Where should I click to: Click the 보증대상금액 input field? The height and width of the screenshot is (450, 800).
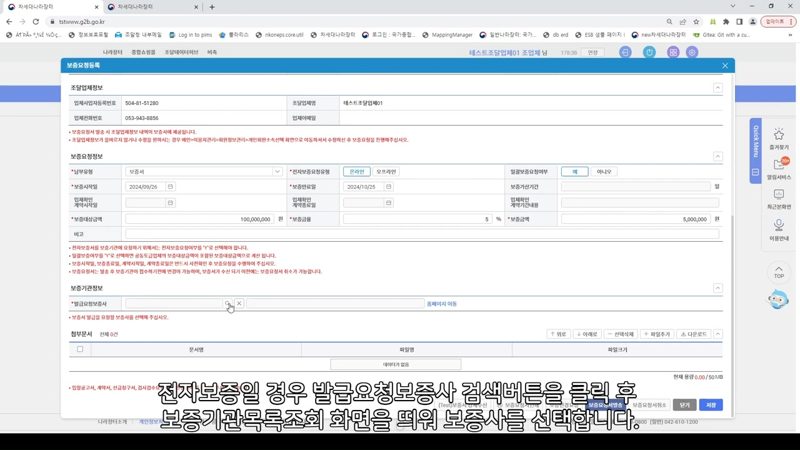tap(199, 219)
